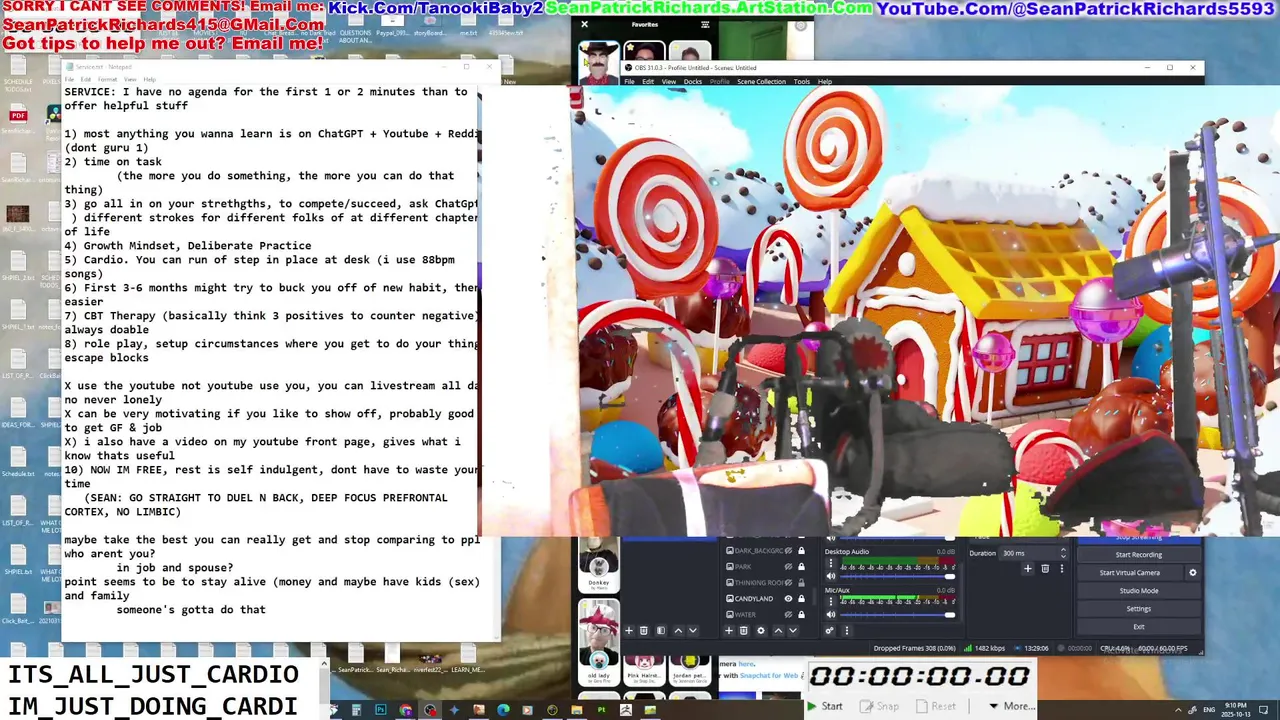This screenshot has height=720, width=1280.
Task: Increase transition duration with up stepper
Action: (1063, 549)
